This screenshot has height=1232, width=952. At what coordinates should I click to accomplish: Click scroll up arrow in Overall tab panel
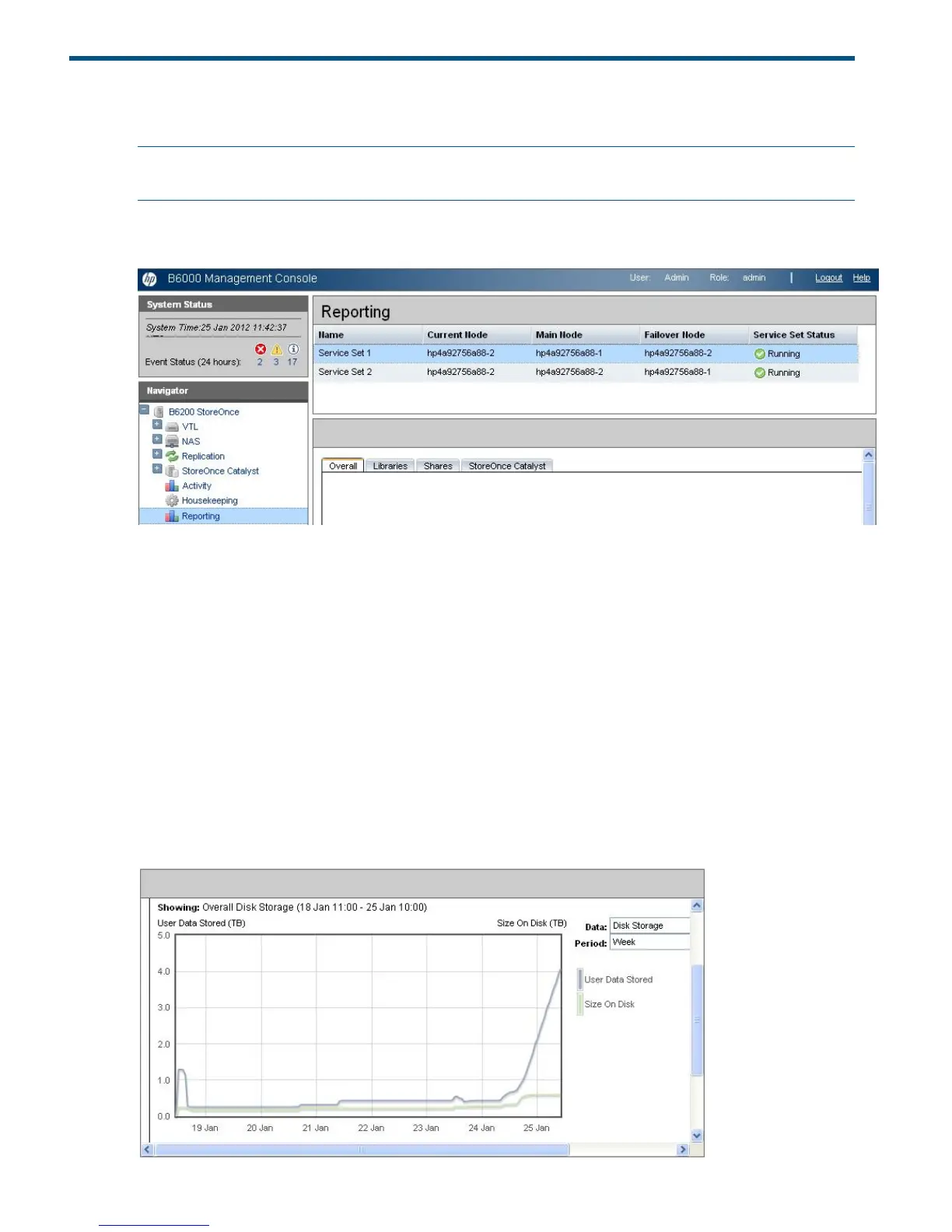pos(869,455)
